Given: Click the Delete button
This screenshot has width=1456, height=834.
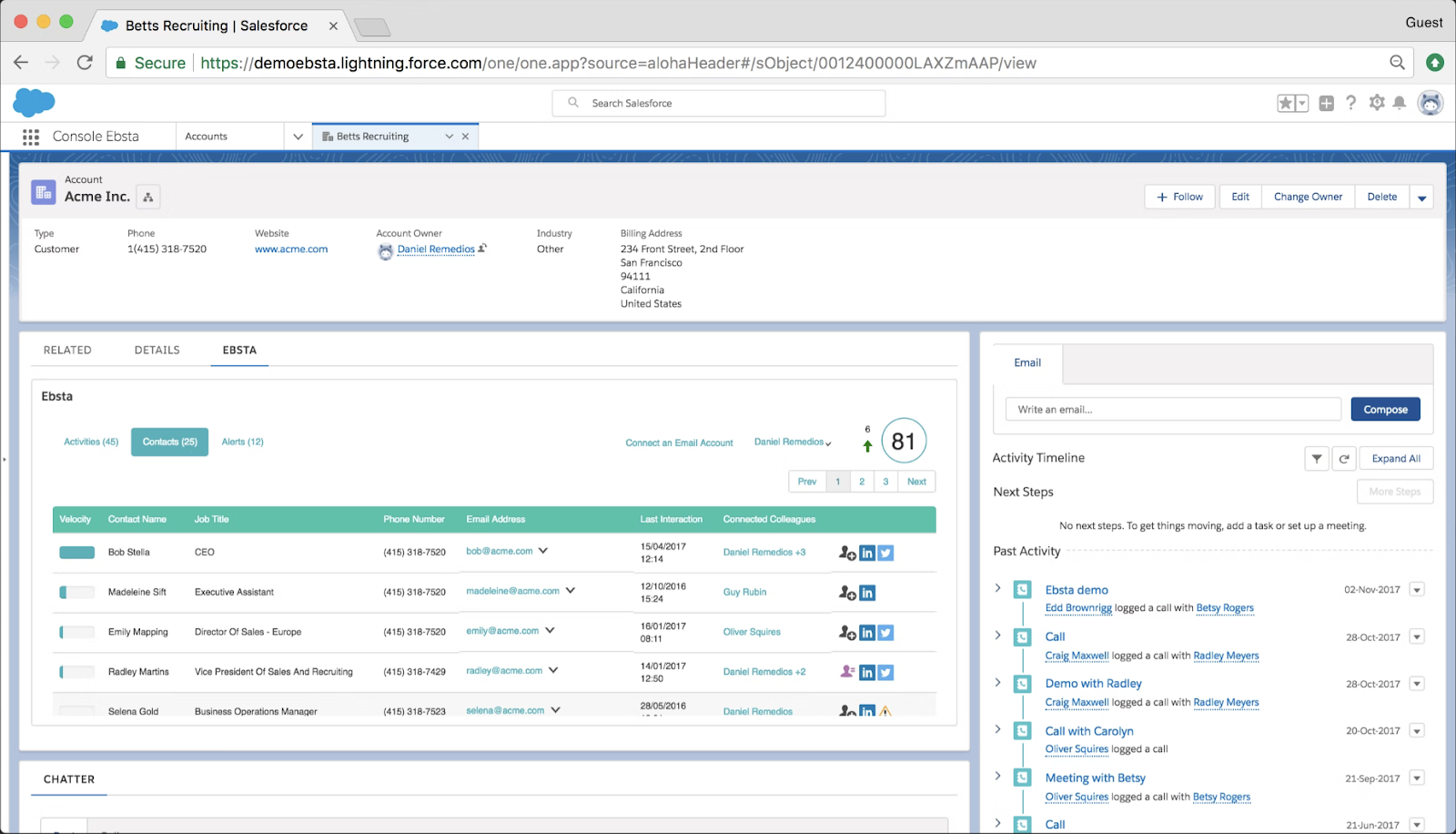Looking at the screenshot, I should tap(1381, 198).
